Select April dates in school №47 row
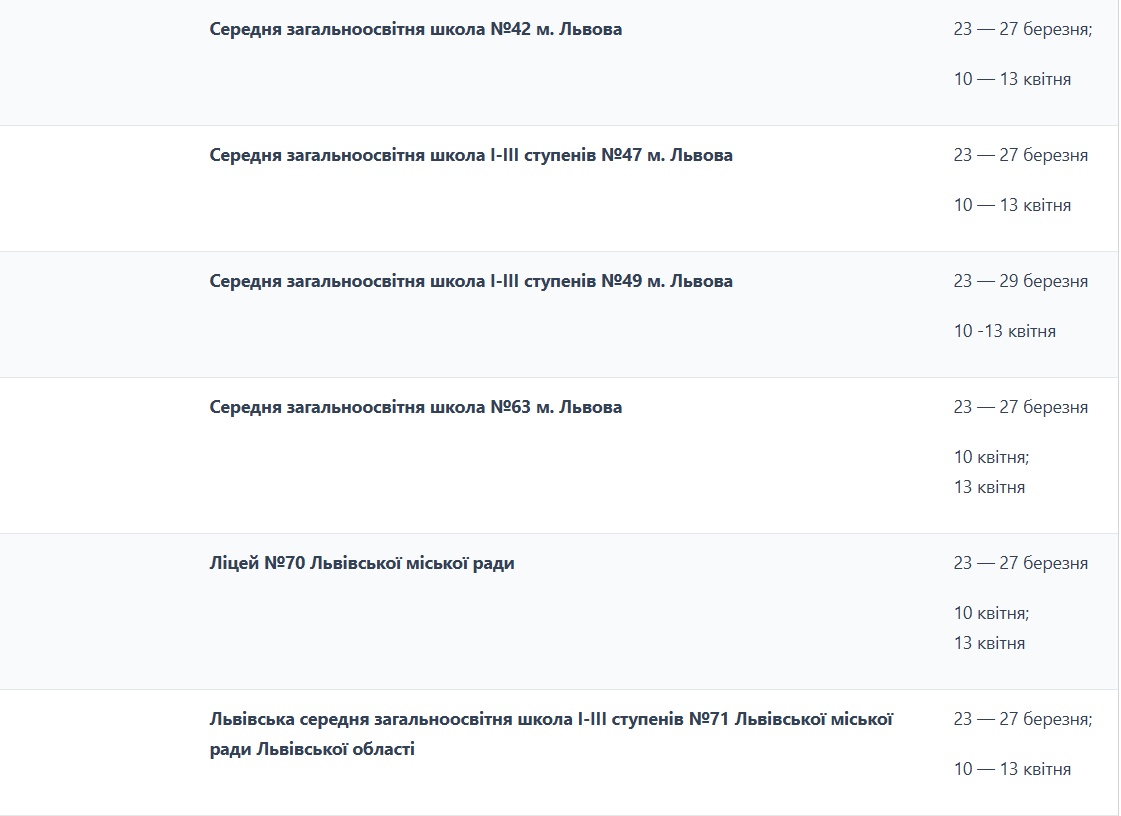Screen dimensions: 1121x816 [1012, 205]
